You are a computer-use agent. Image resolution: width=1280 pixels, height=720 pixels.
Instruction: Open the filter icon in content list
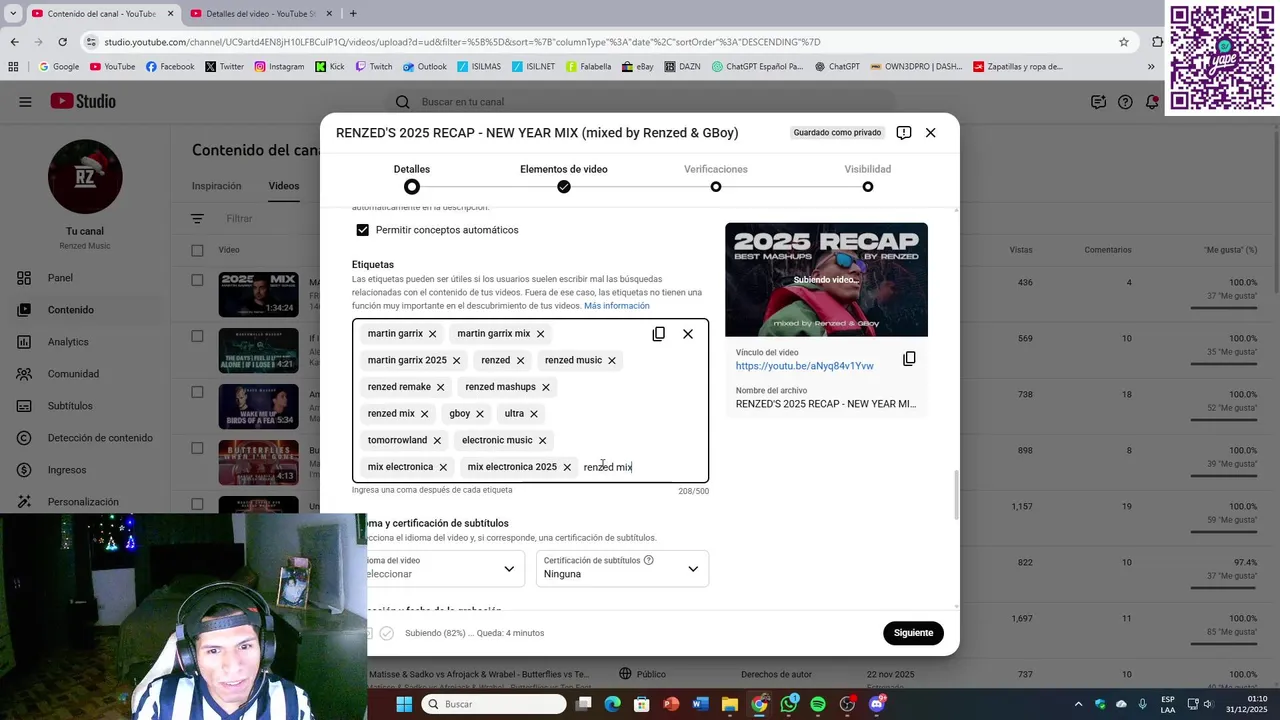tap(197, 219)
